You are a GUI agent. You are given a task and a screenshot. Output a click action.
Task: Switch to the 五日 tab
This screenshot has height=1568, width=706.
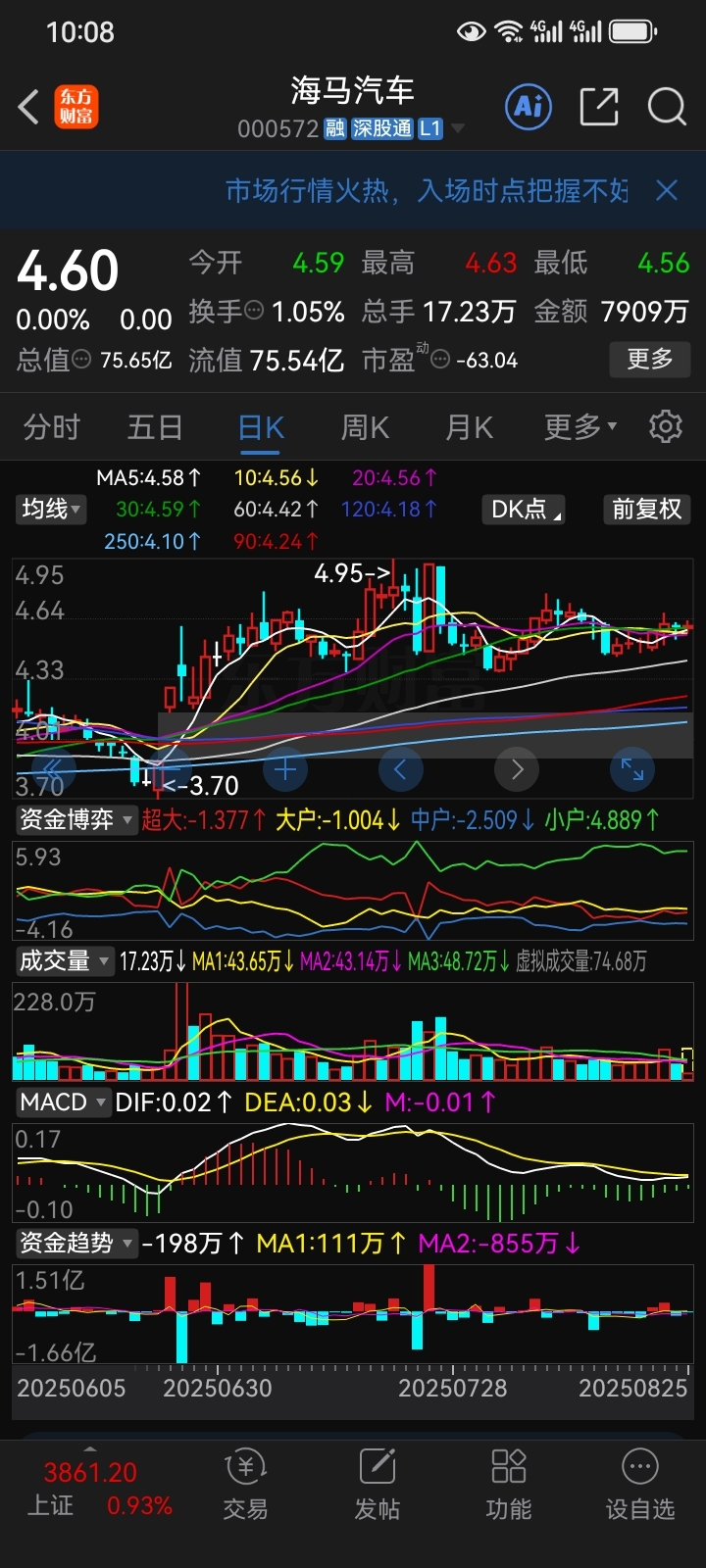click(155, 427)
